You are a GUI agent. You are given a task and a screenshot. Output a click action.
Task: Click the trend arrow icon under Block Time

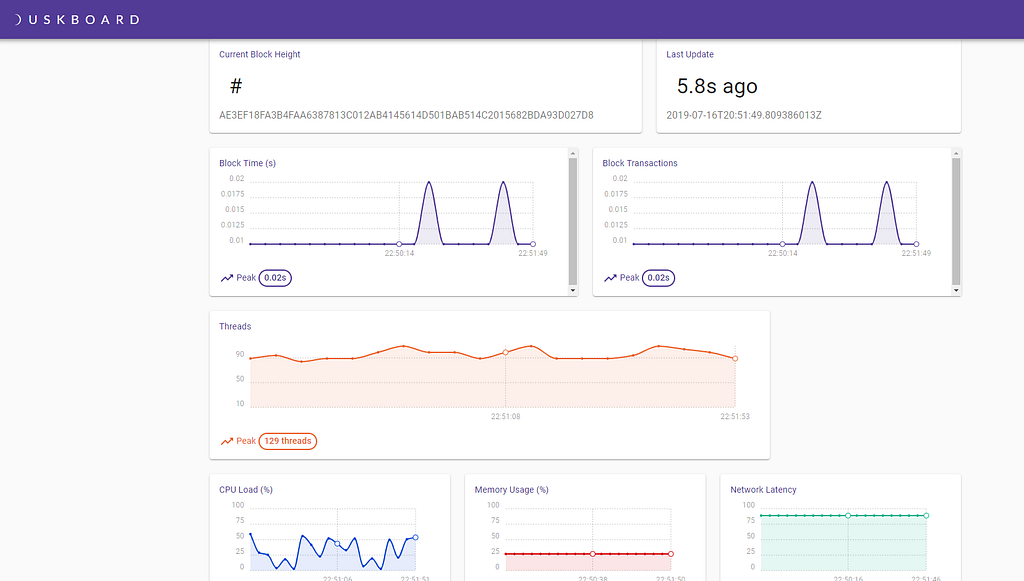tap(226, 278)
